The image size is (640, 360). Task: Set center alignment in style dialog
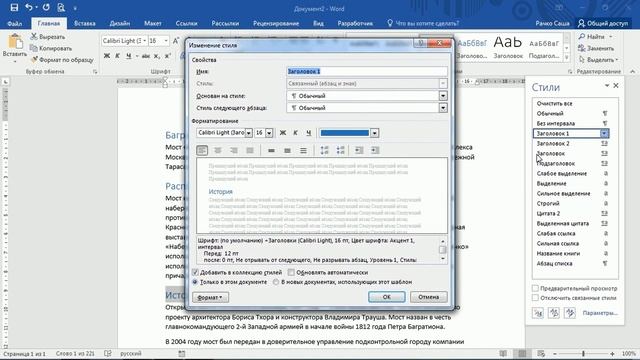click(218, 151)
